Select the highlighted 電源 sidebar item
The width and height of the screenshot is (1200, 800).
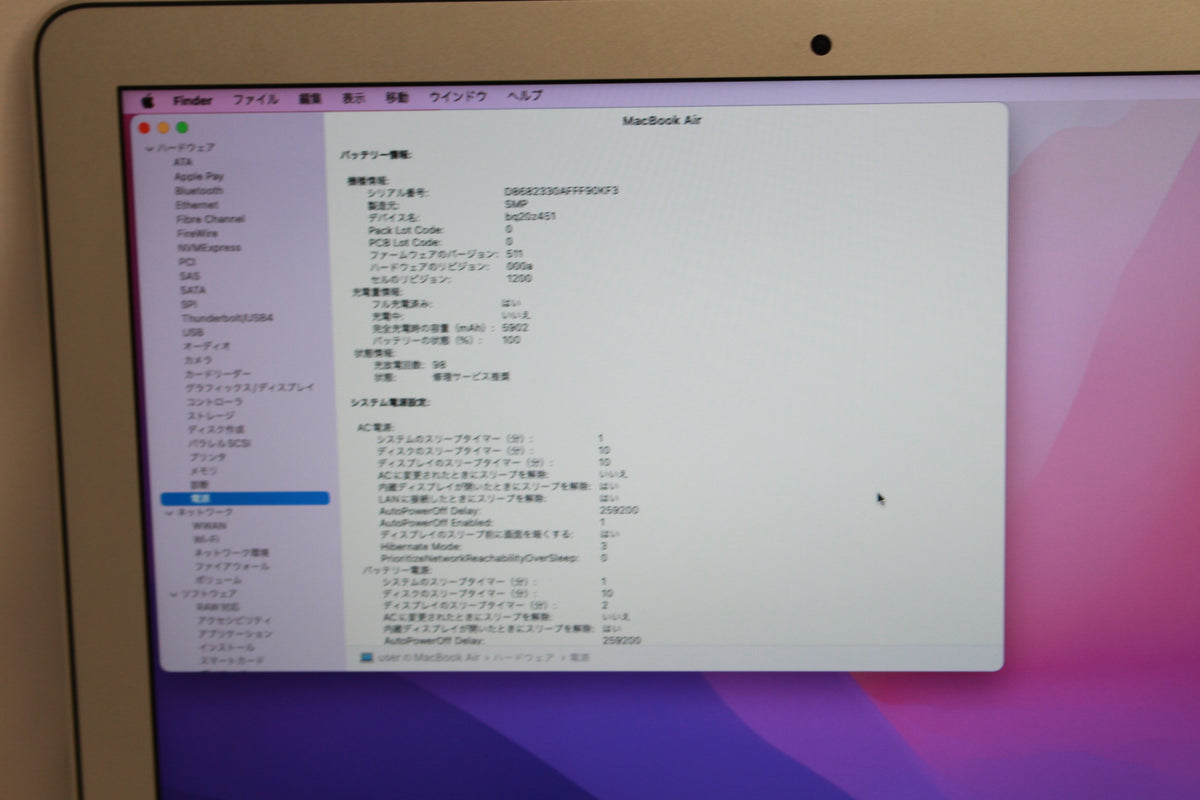[x=245, y=498]
